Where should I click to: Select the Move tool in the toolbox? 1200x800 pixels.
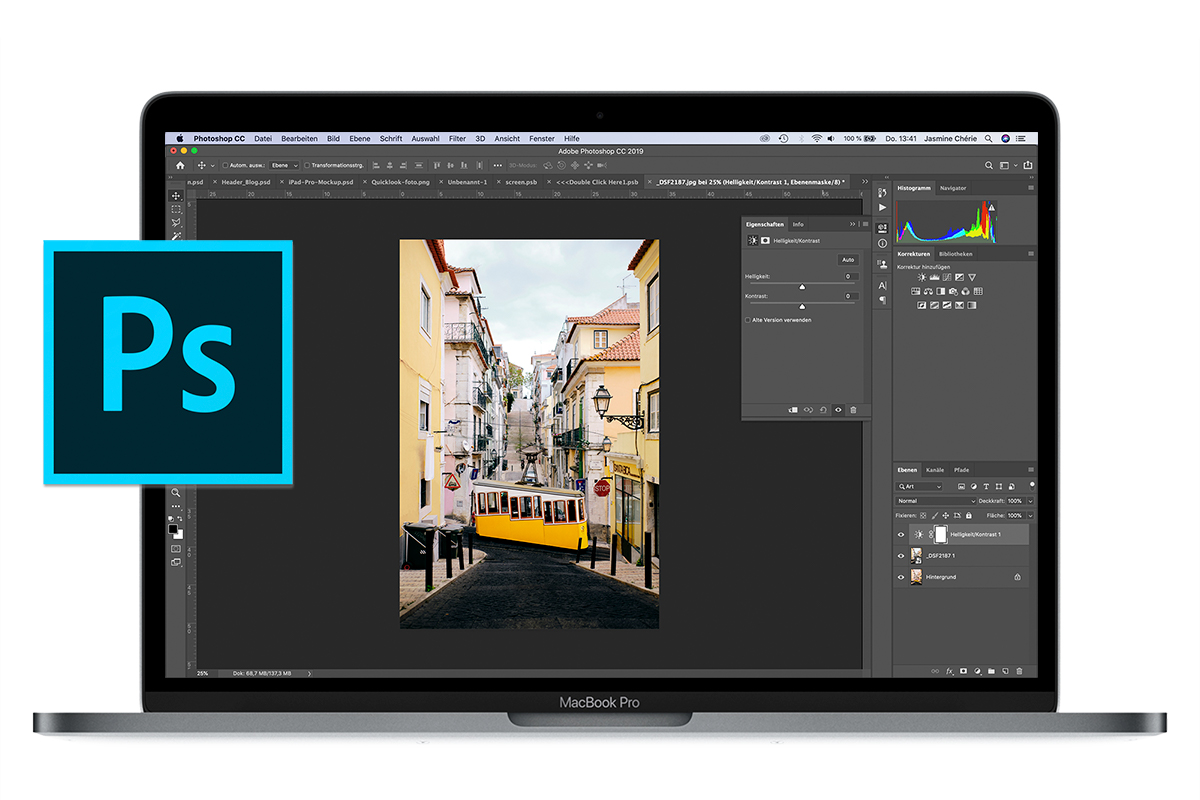[177, 196]
